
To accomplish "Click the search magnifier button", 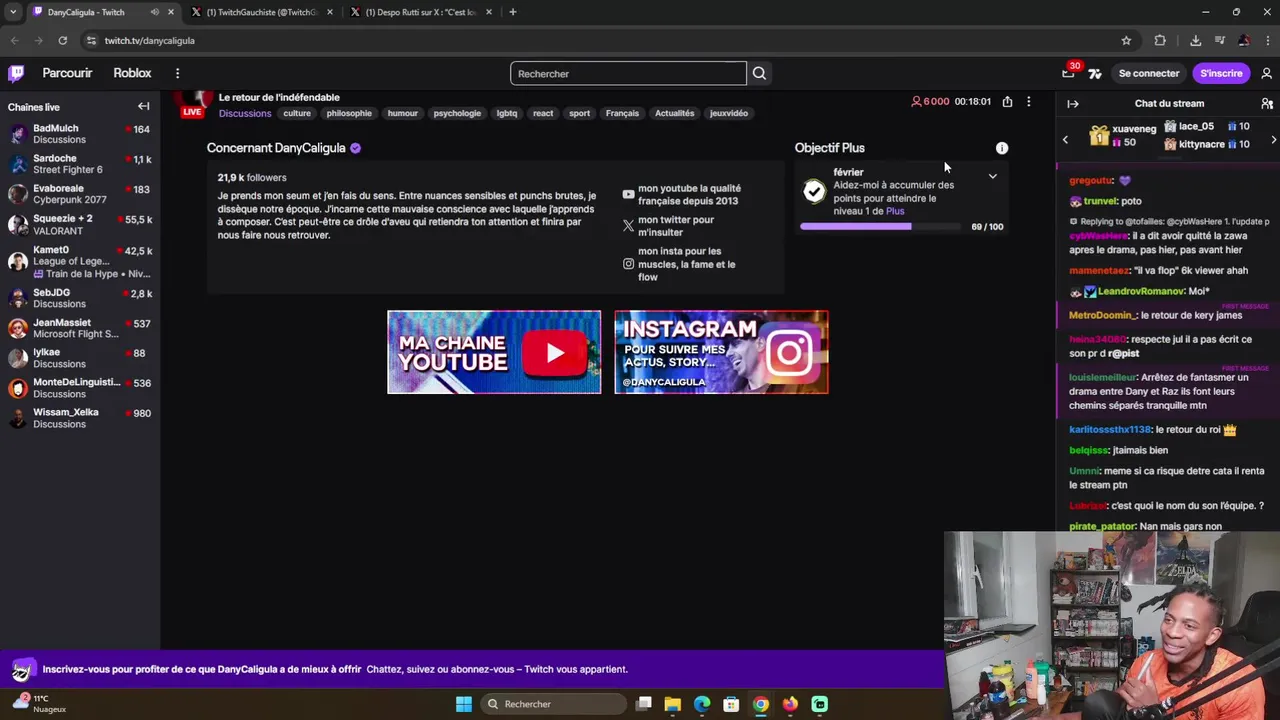I will tap(759, 73).
